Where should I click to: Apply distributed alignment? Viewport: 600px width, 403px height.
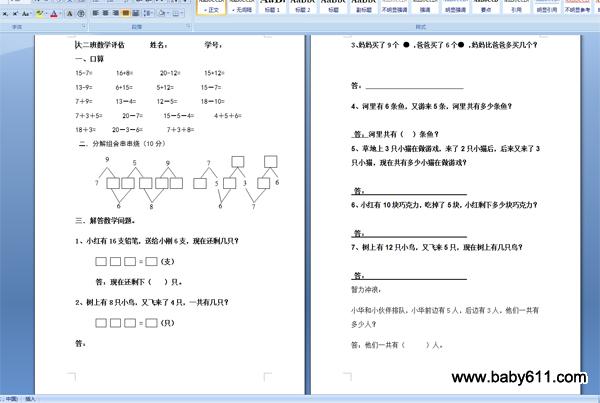pyautogui.click(x=135, y=13)
